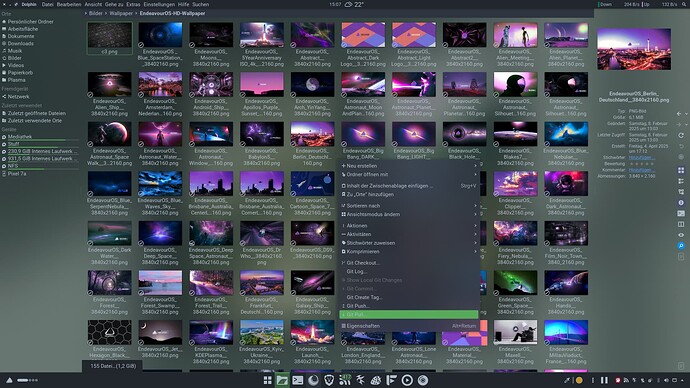The width and height of the screenshot is (690, 388).
Task: Open Dolphin file manager in the taskbar
Action: point(282,380)
